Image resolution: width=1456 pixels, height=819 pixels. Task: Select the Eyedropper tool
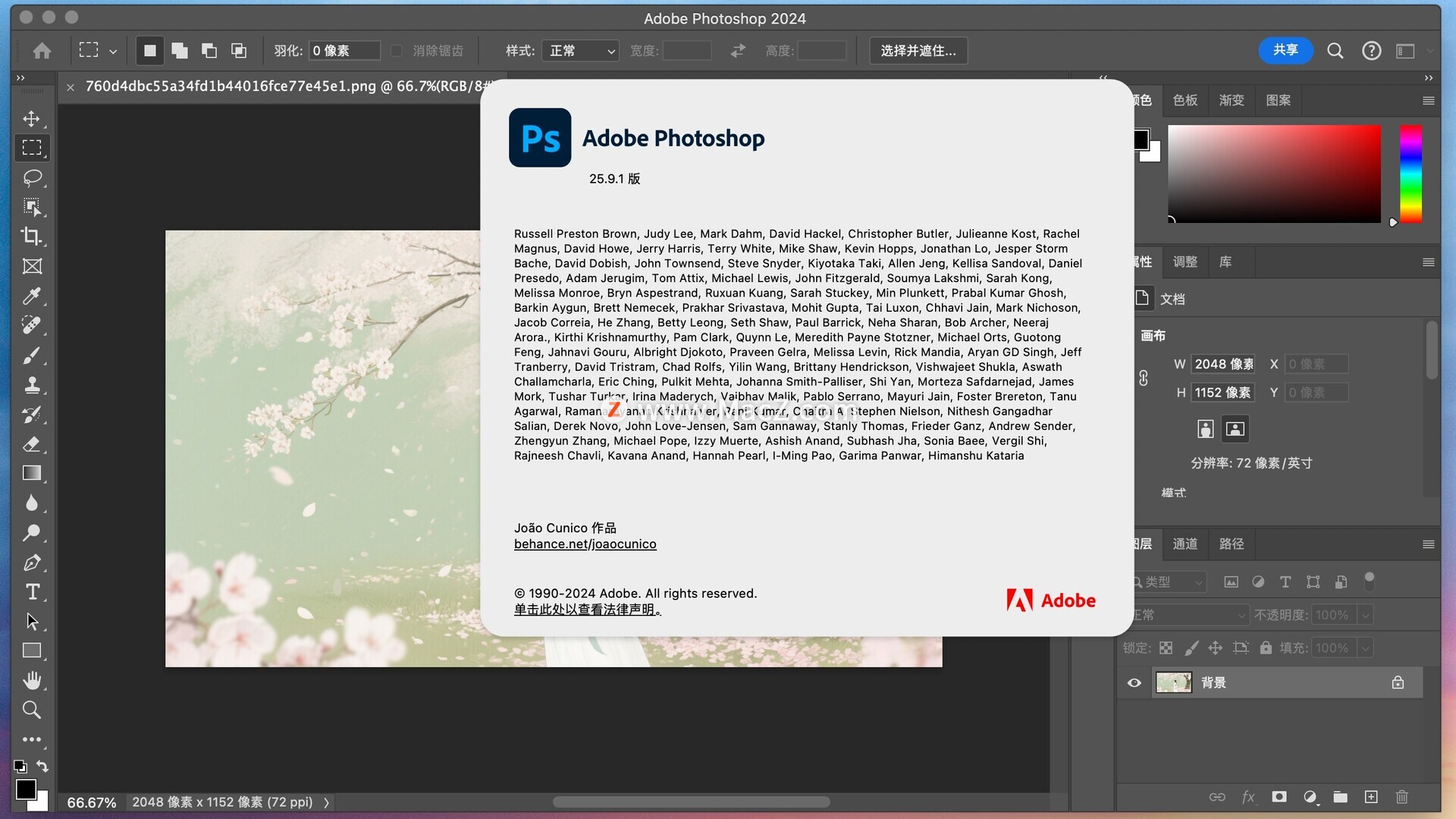coord(31,296)
